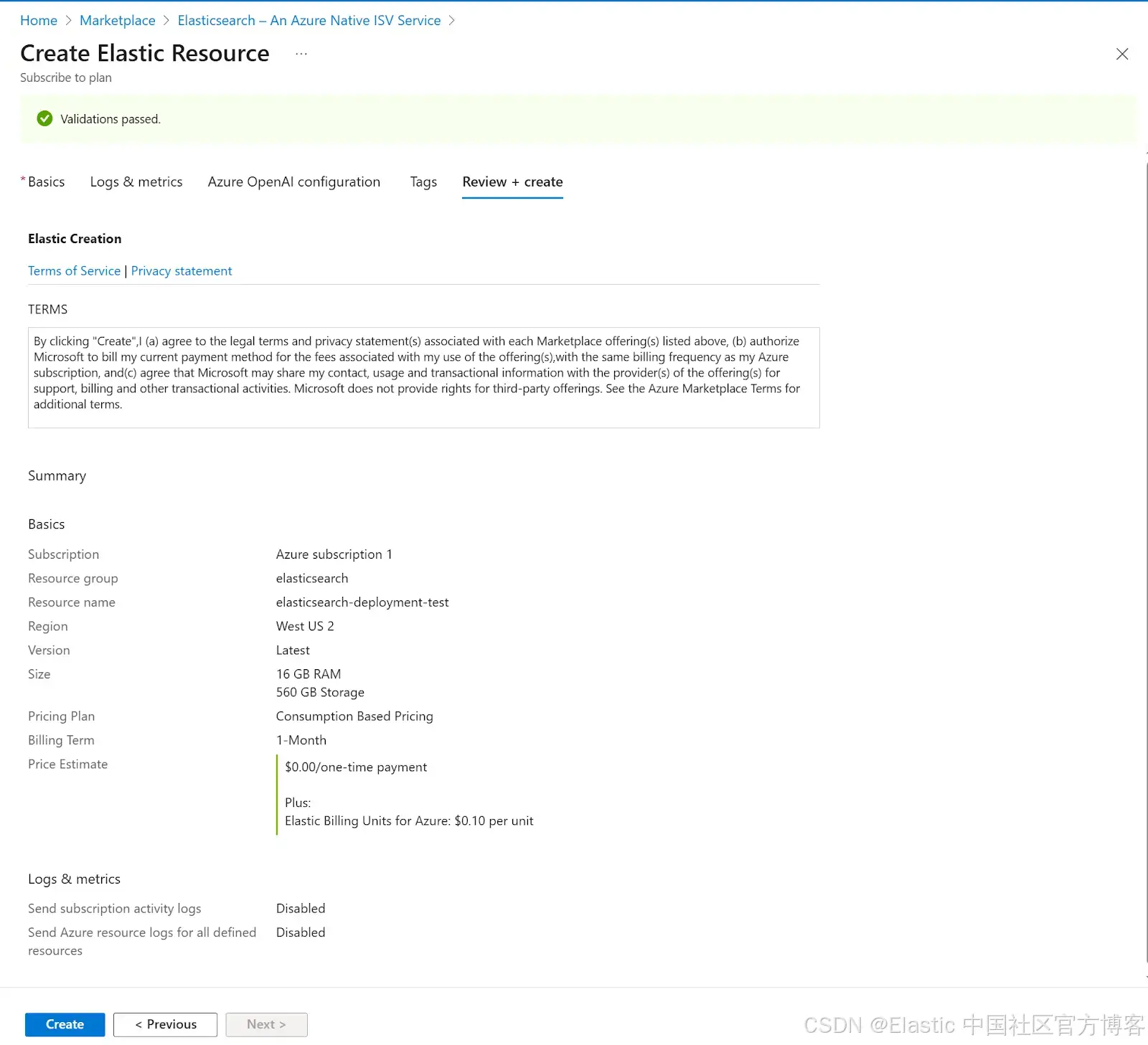Click the 'Summary' heading
This screenshot has width=1148, height=1045.
pyautogui.click(x=57, y=476)
